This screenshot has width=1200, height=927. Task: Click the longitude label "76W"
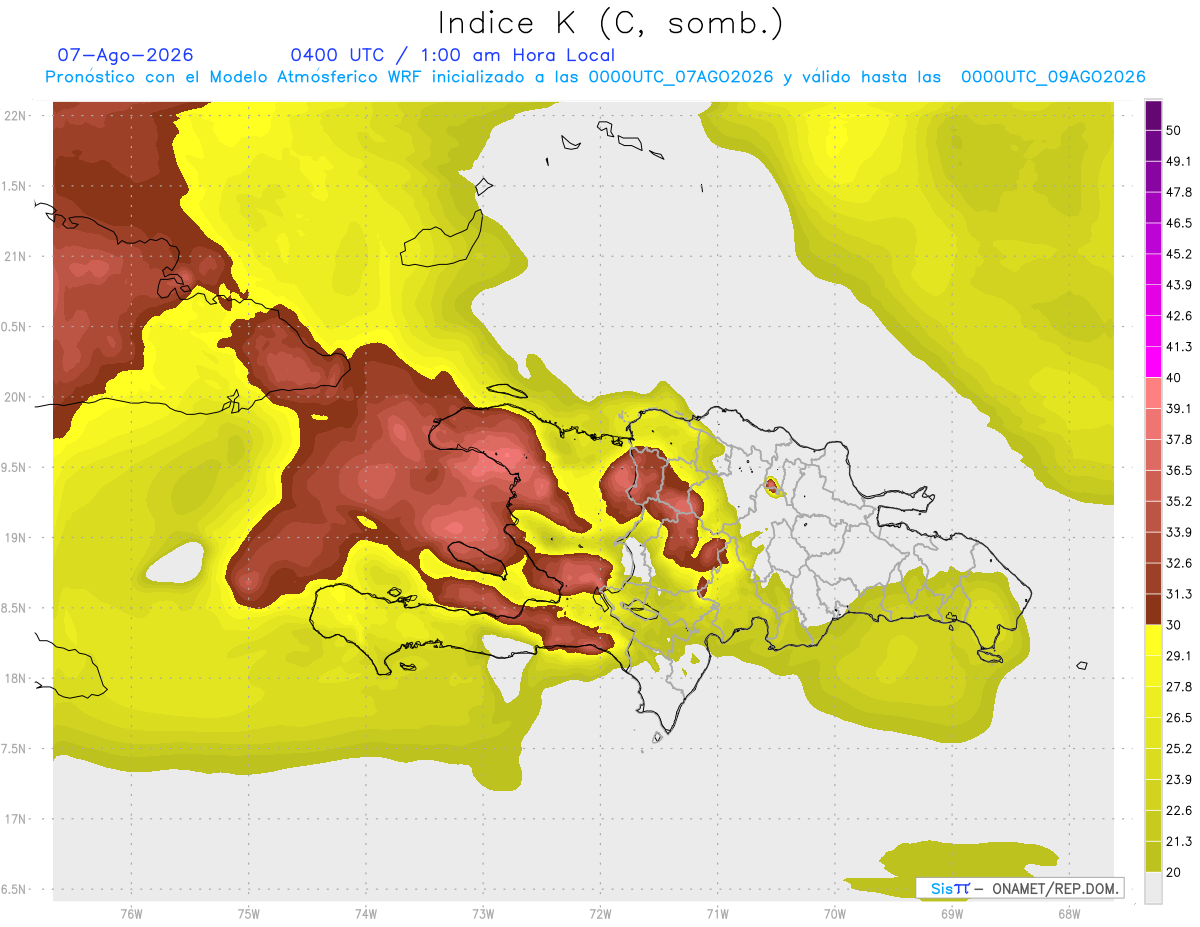[131, 914]
